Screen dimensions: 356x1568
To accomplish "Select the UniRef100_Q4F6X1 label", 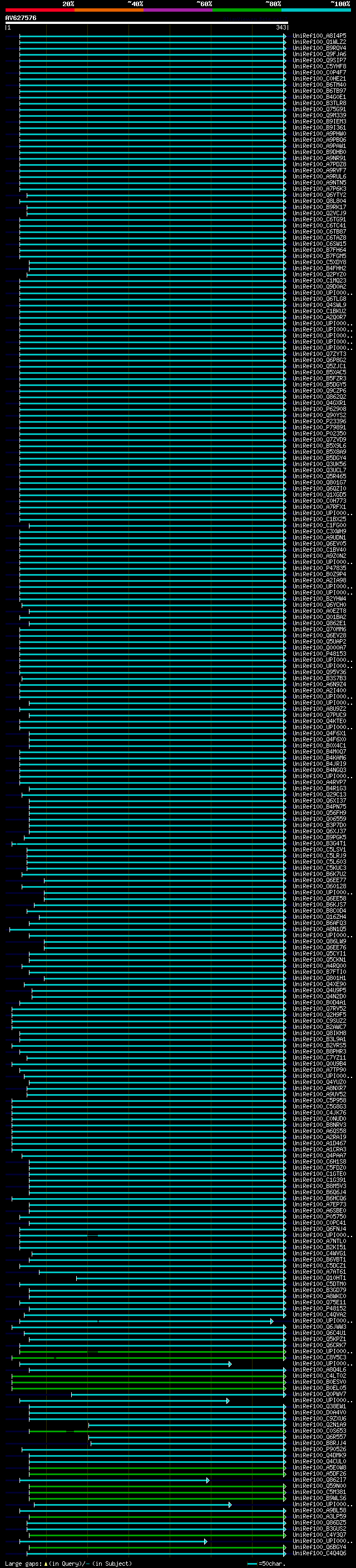I will coord(319,734).
